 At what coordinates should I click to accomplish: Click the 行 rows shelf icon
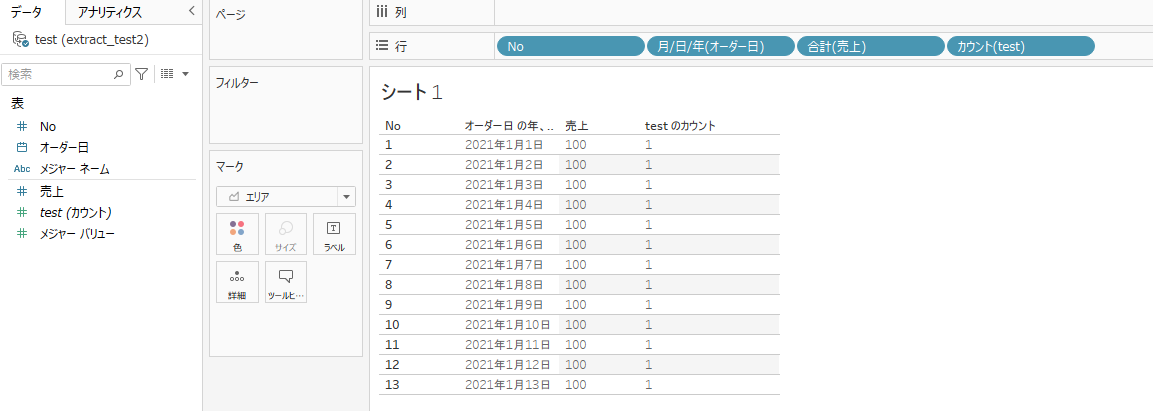pyautogui.click(x=382, y=46)
